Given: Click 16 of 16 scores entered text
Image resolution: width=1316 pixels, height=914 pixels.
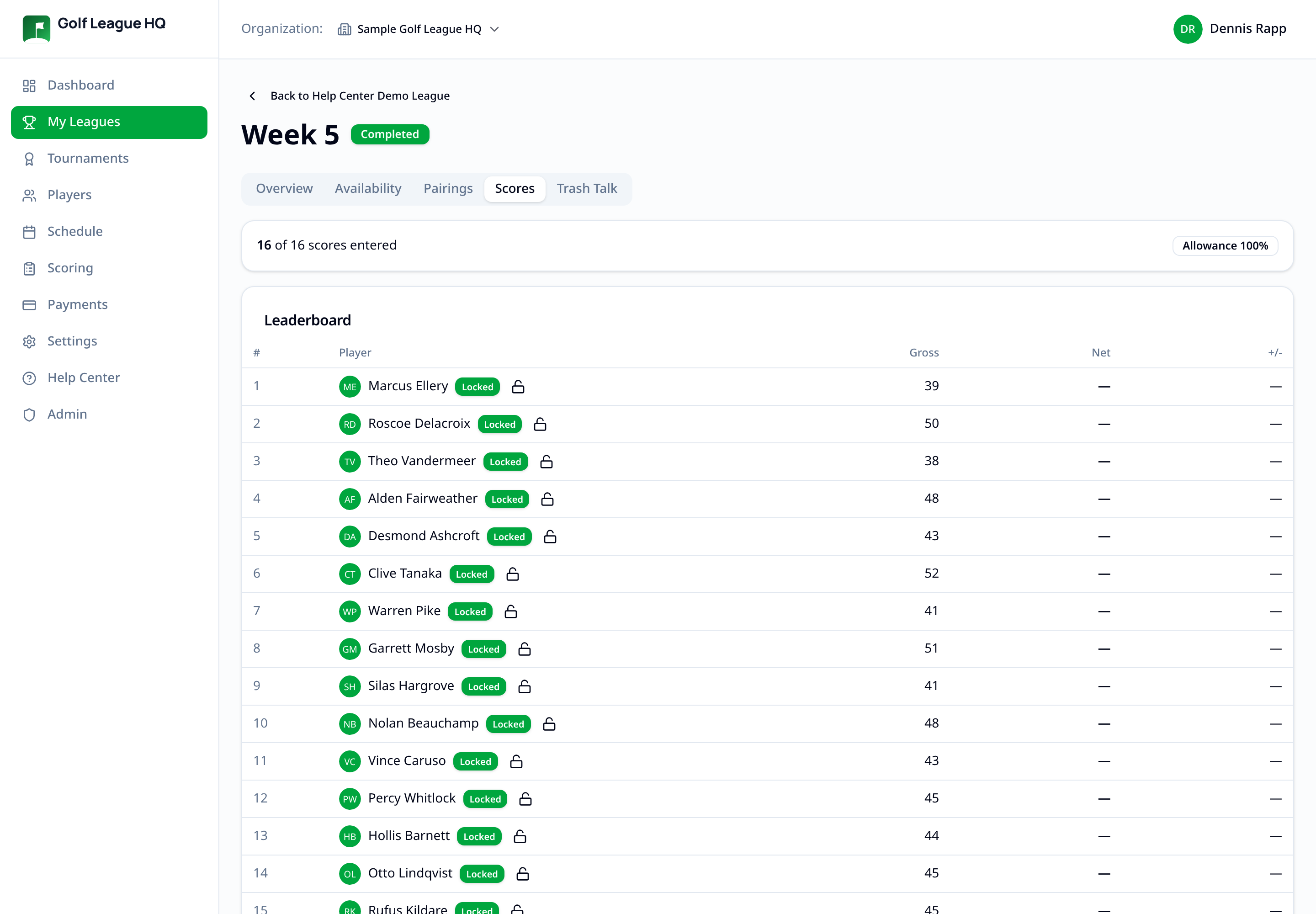Looking at the screenshot, I should (326, 245).
